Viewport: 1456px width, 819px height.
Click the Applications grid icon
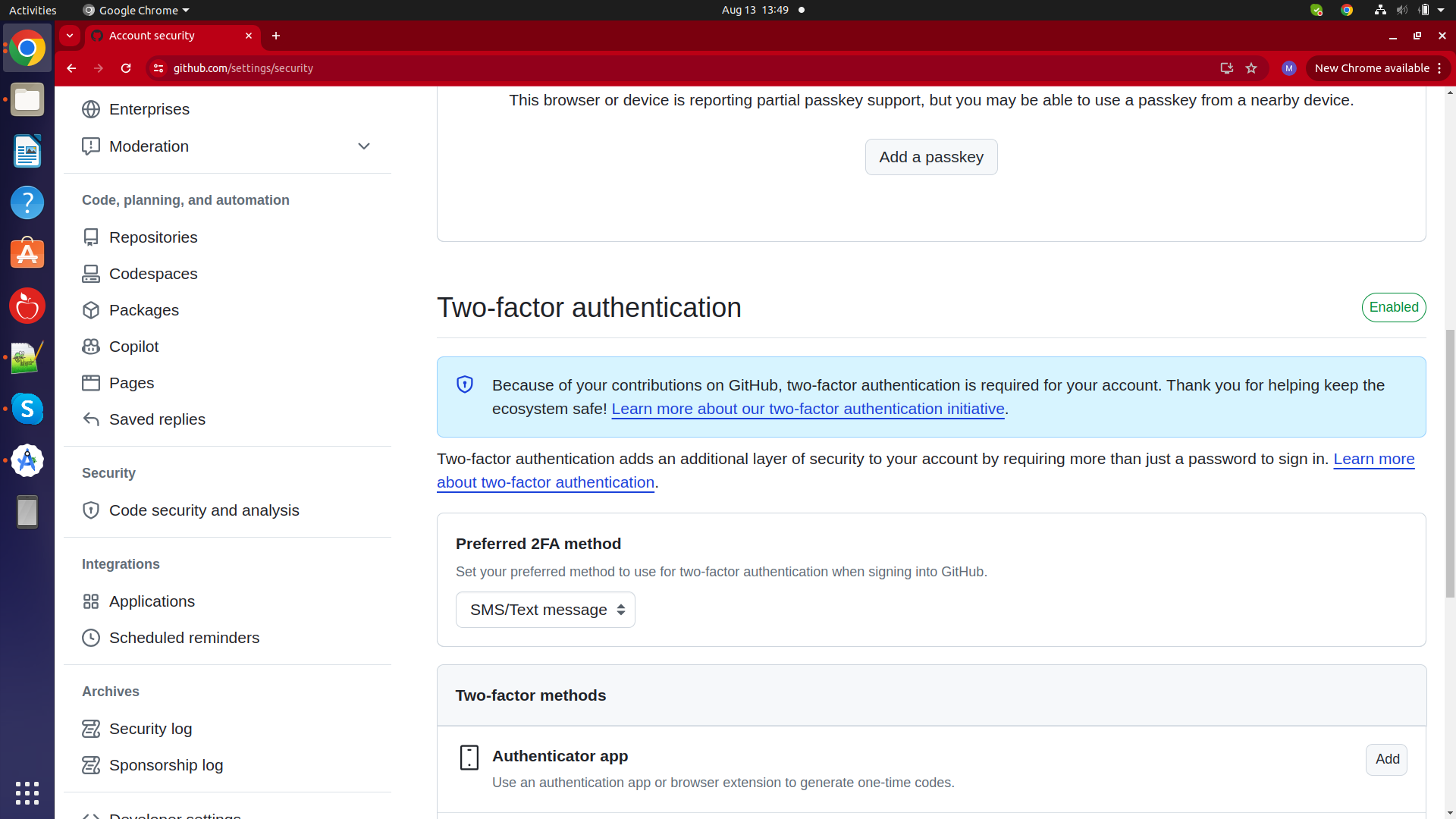pos(91,601)
